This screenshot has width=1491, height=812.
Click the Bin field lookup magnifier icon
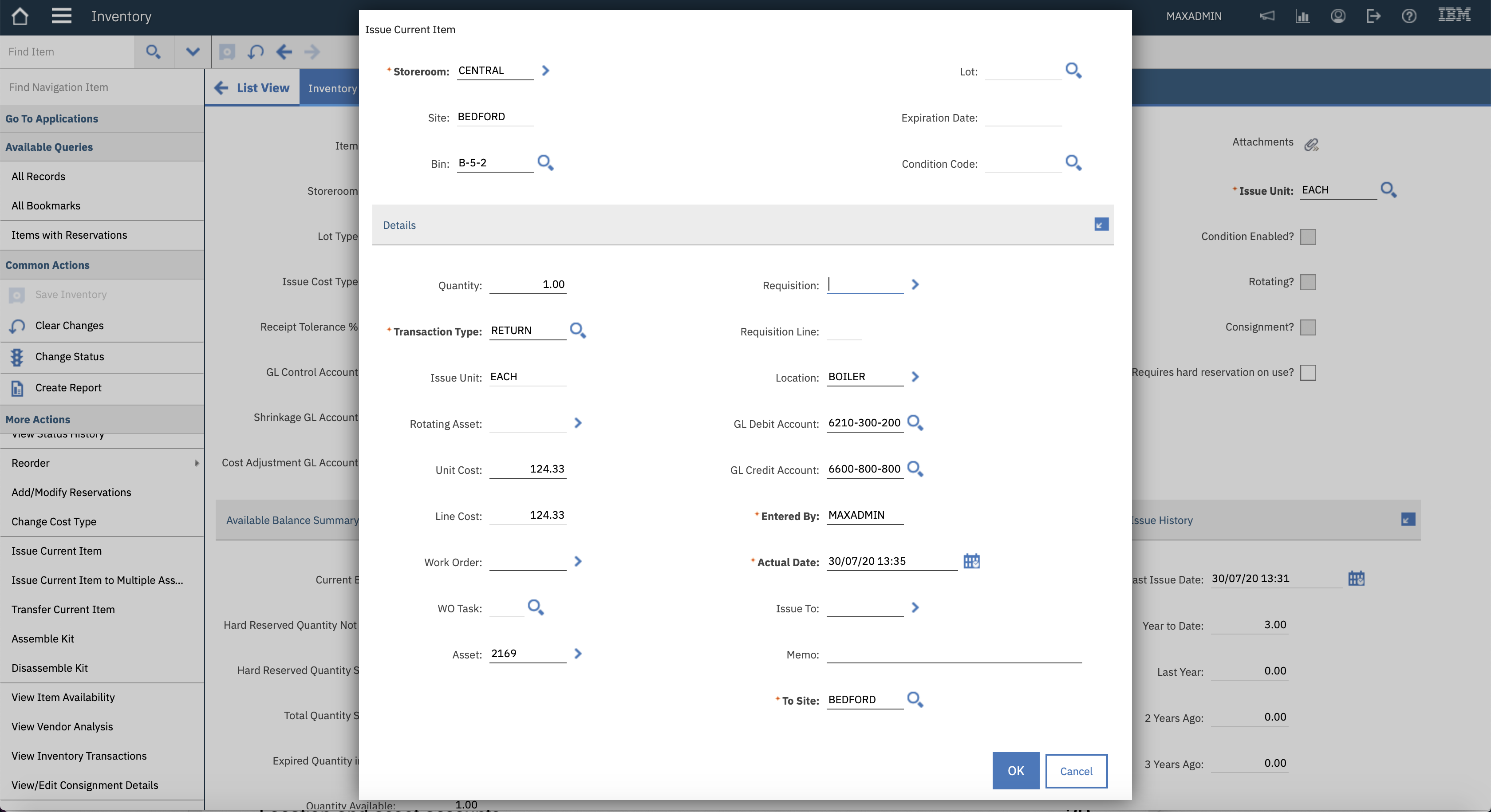point(545,163)
